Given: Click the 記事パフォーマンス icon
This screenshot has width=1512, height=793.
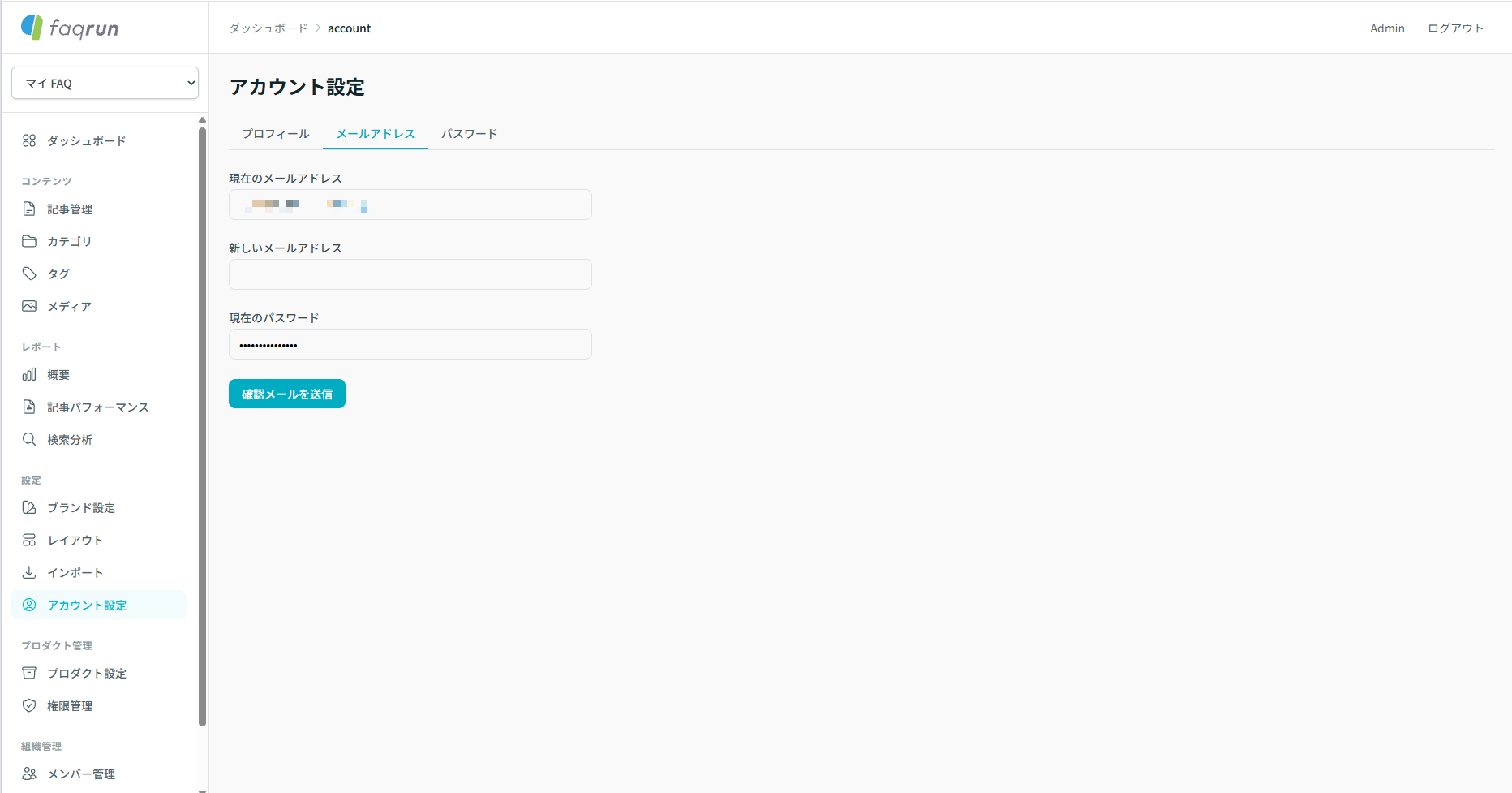Looking at the screenshot, I should click(x=29, y=407).
